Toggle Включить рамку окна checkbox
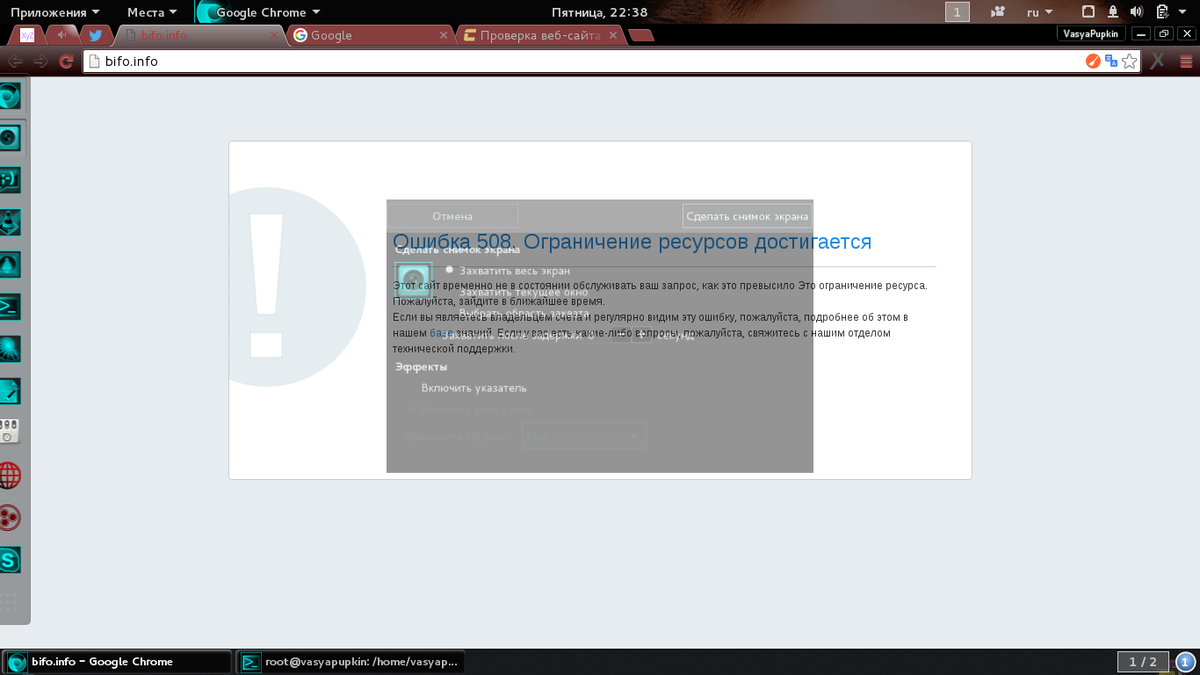The image size is (1200, 675). tap(470, 410)
